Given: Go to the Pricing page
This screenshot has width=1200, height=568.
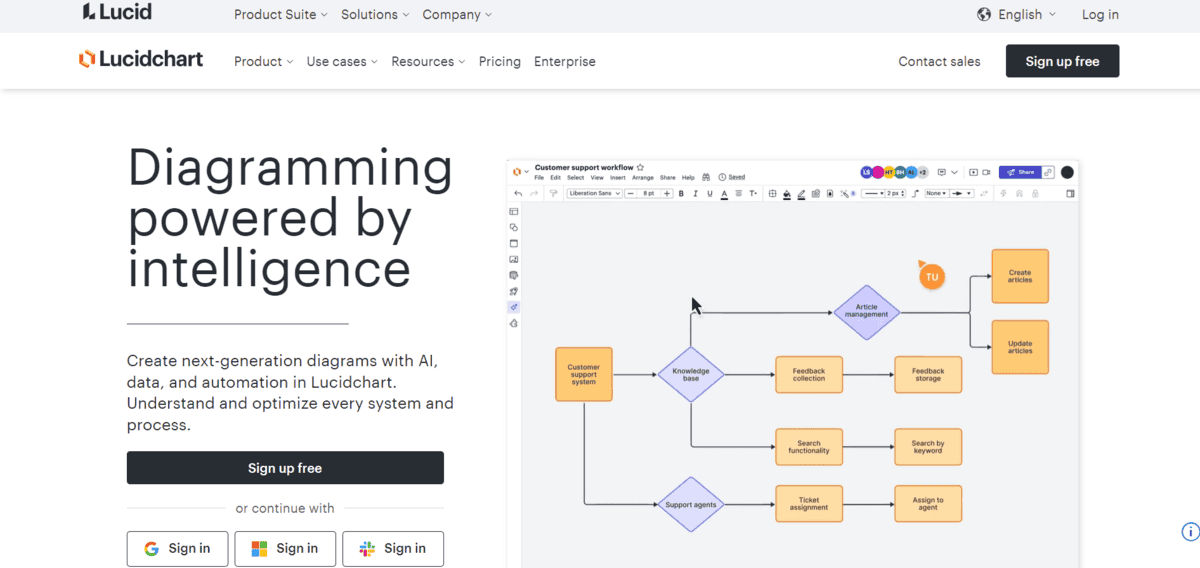Looking at the screenshot, I should (499, 61).
